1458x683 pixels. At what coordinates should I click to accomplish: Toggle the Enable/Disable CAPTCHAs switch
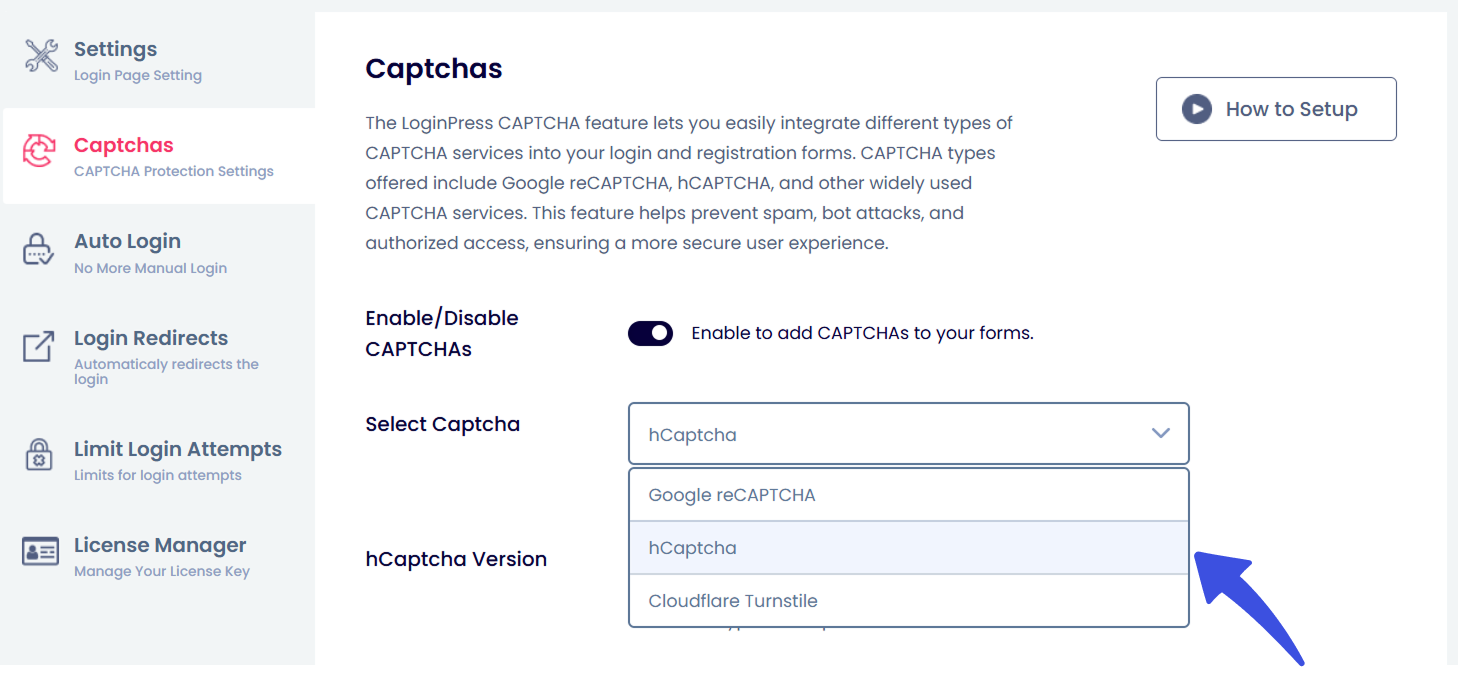click(650, 333)
